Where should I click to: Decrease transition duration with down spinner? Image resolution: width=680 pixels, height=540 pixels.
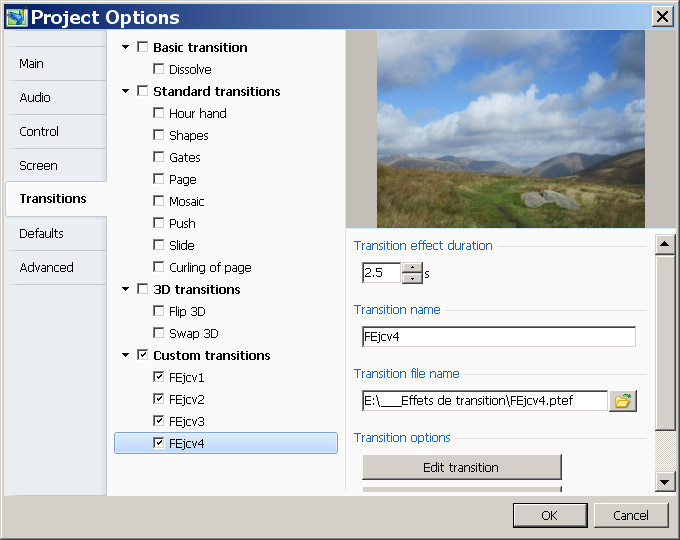412,278
